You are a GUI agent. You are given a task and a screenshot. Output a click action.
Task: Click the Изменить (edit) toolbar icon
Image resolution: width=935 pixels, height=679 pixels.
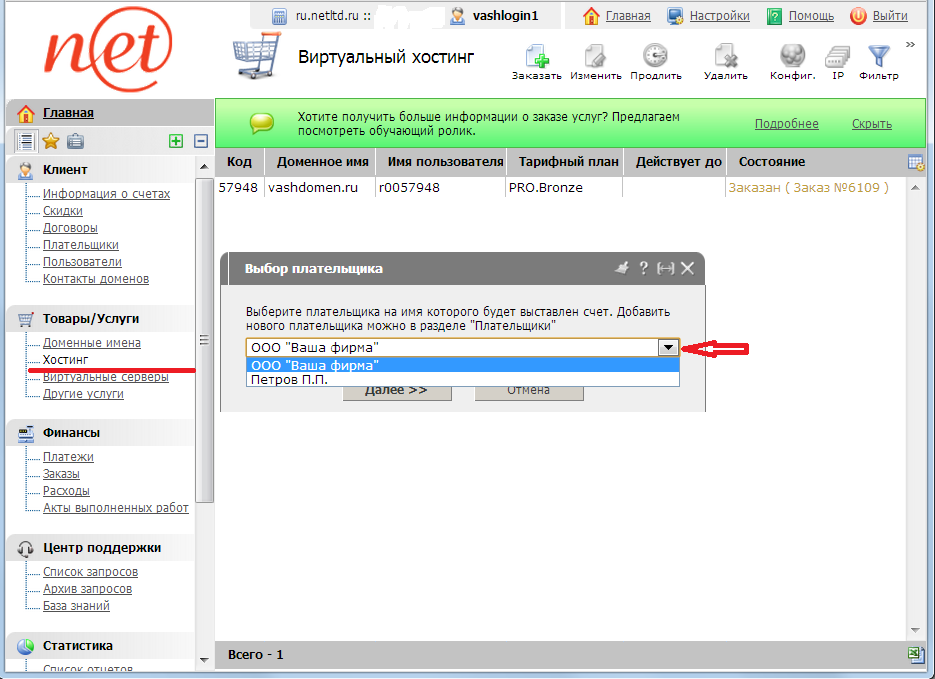tap(596, 59)
